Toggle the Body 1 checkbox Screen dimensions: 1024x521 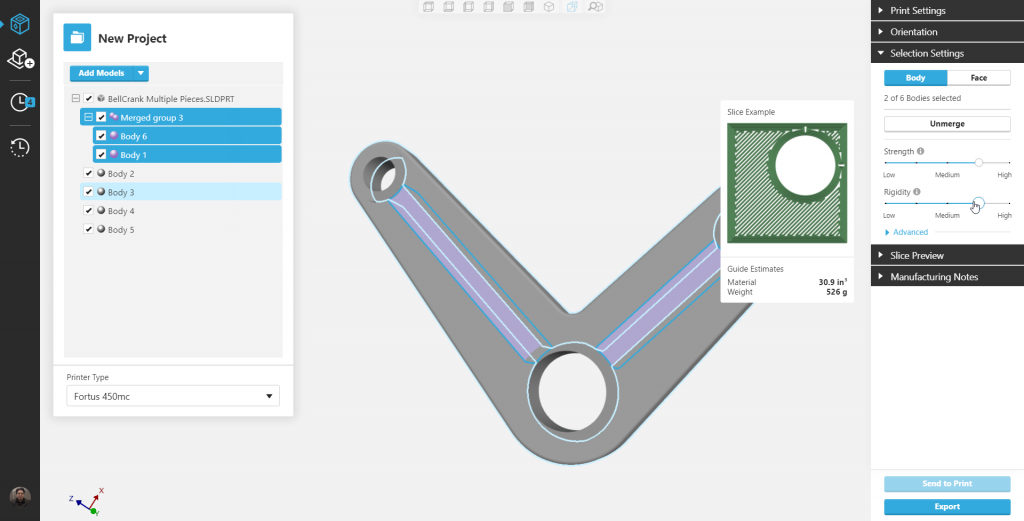[x=101, y=155]
